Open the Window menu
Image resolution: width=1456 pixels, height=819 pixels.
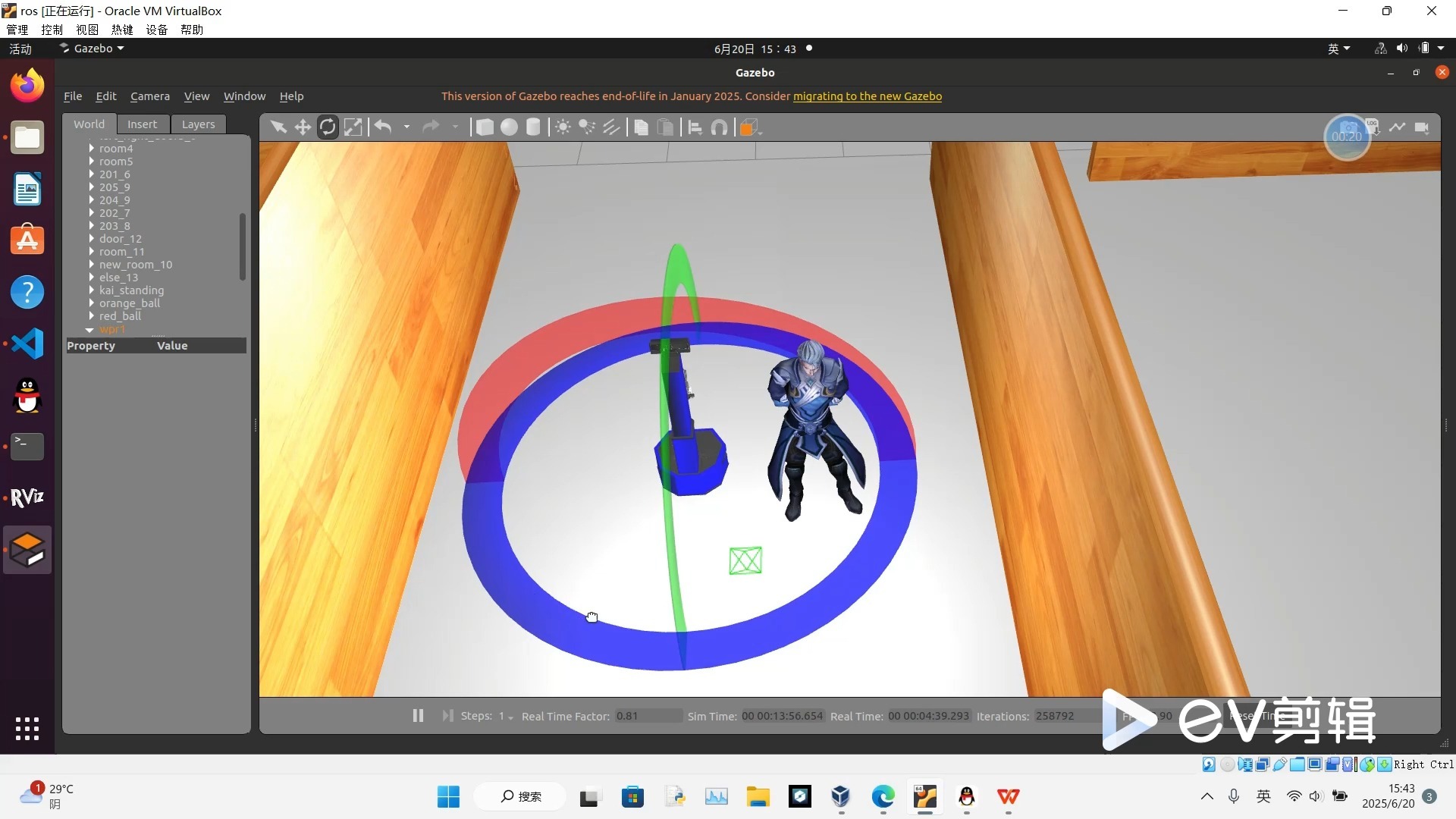click(x=244, y=96)
